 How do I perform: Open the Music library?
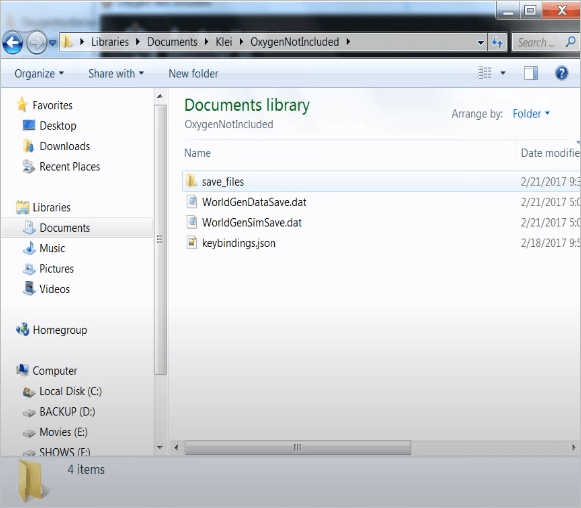(x=52, y=248)
